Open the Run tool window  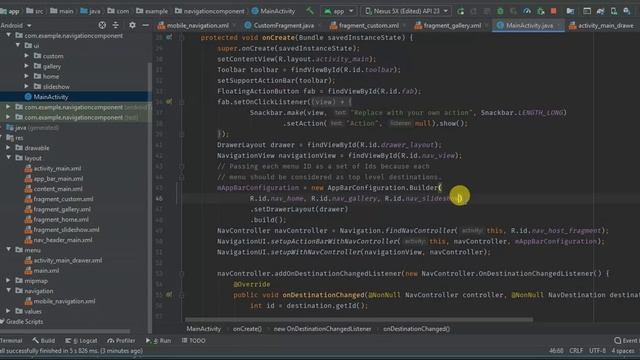tap(158, 340)
